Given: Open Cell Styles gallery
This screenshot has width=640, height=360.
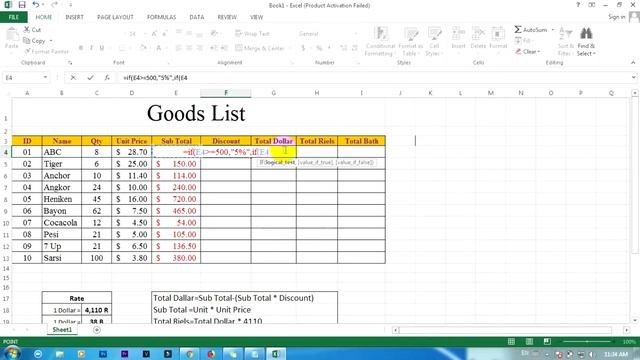Looking at the screenshot, I should tap(434, 41).
